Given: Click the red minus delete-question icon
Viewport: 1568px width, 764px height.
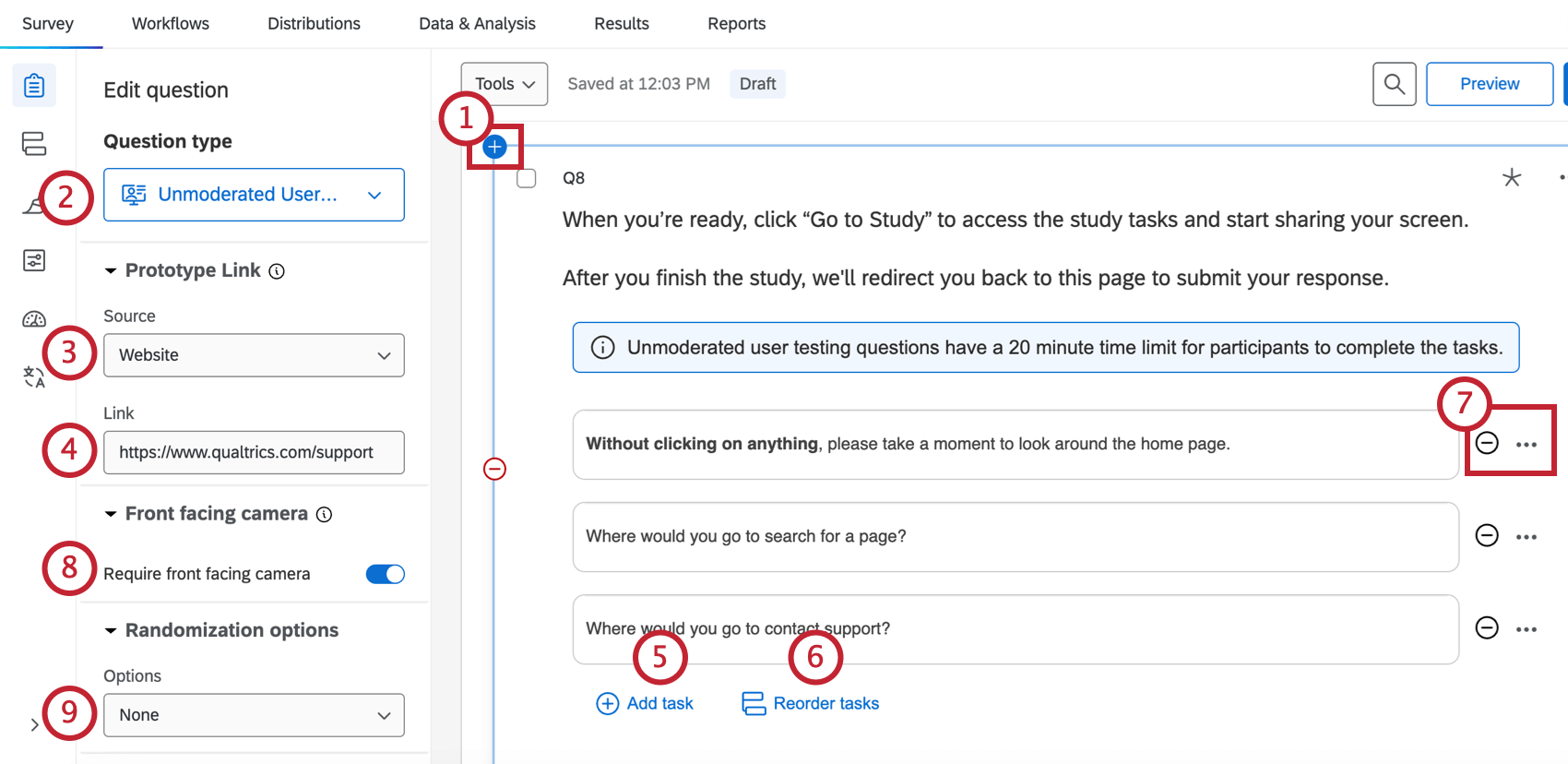Looking at the screenshot, I should point(495,470).
